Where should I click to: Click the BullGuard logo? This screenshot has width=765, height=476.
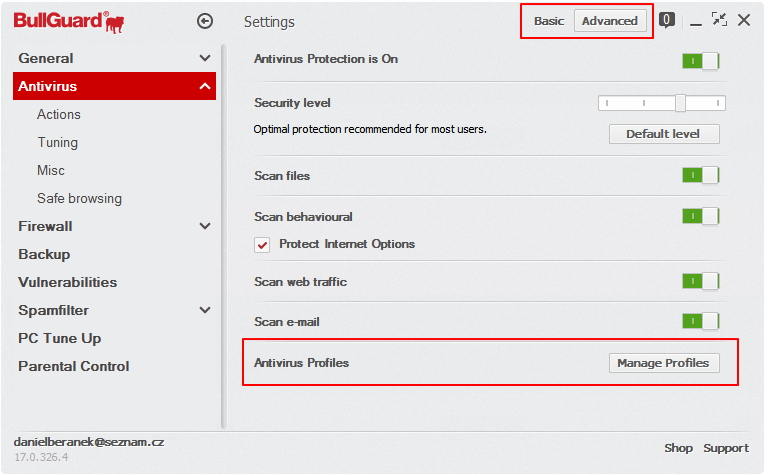coord(67,20)
